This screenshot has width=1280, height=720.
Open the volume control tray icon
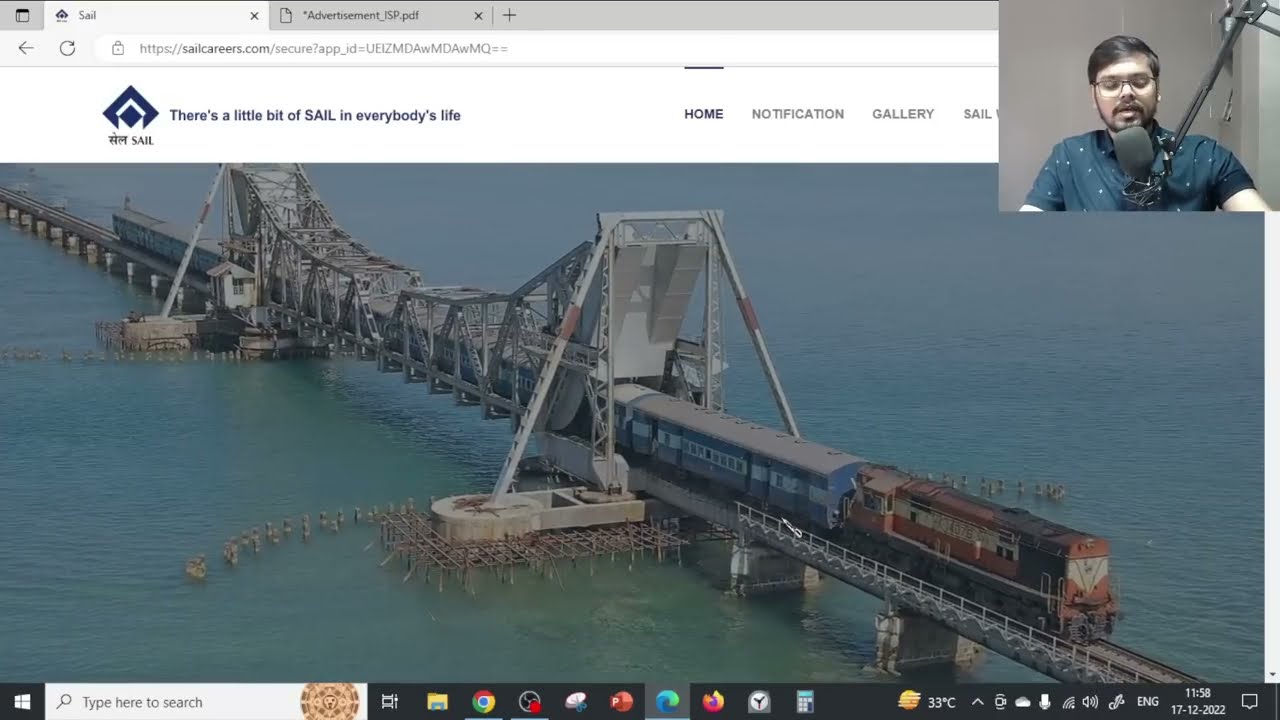click(1090, 702)
